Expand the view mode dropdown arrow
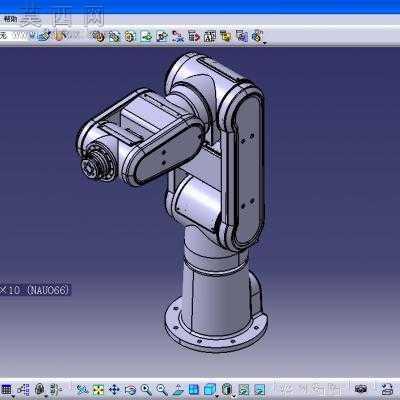Screen dimensions: 400x400 [235, 396]
